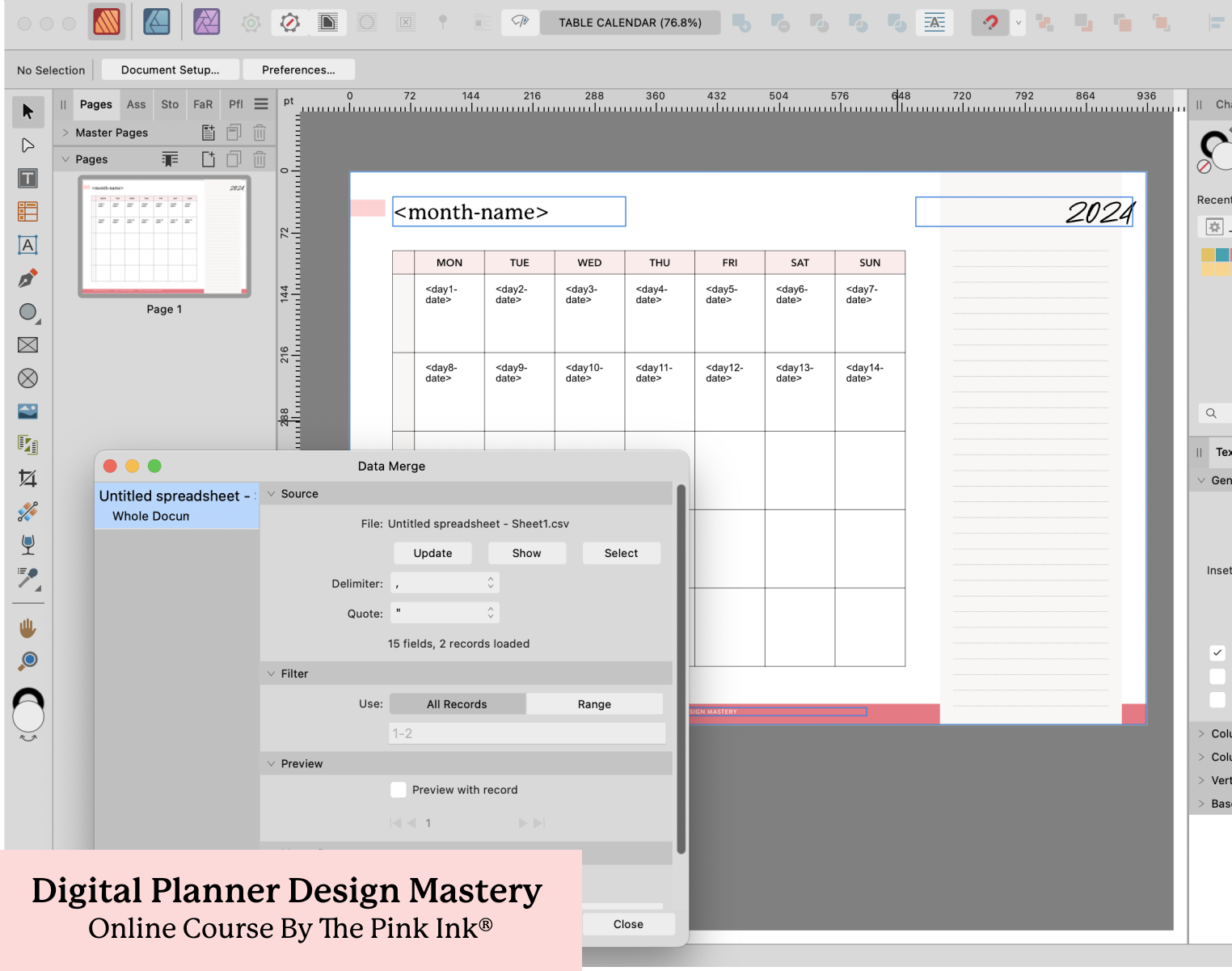Open the Assets panel tab
Viewport: 1232px width, 971px height.
137,104
